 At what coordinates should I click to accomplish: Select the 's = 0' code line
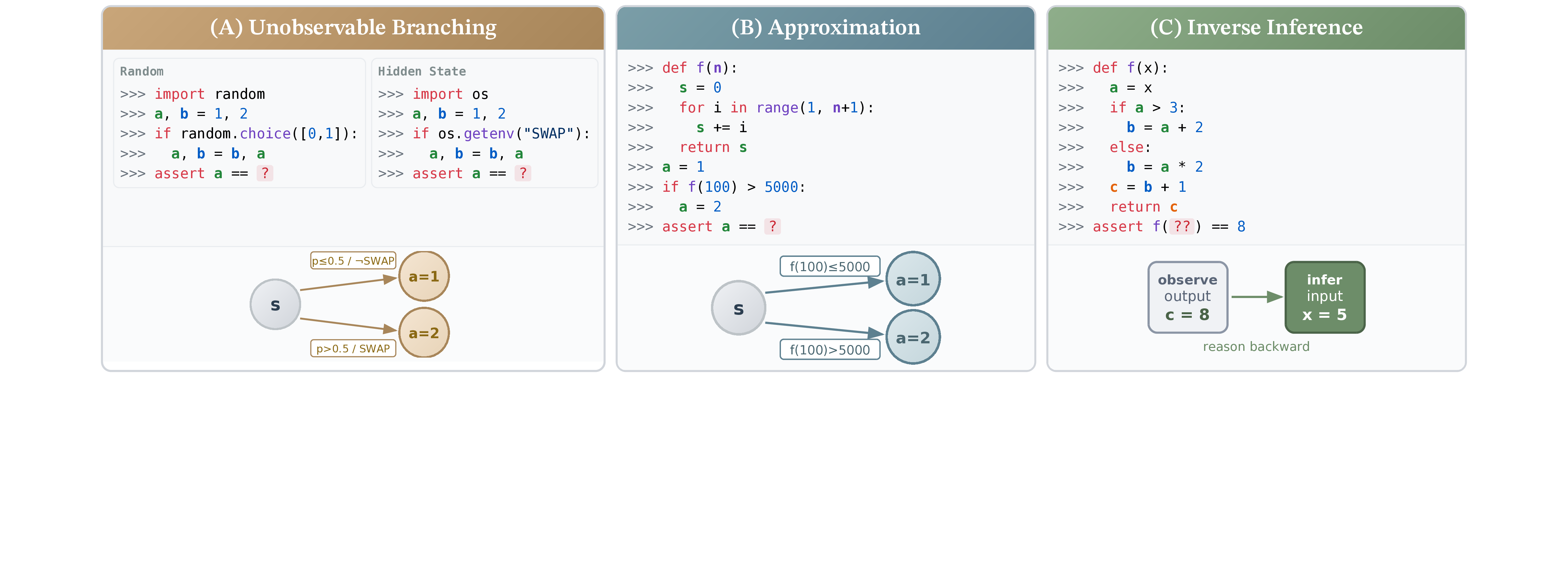674,88
